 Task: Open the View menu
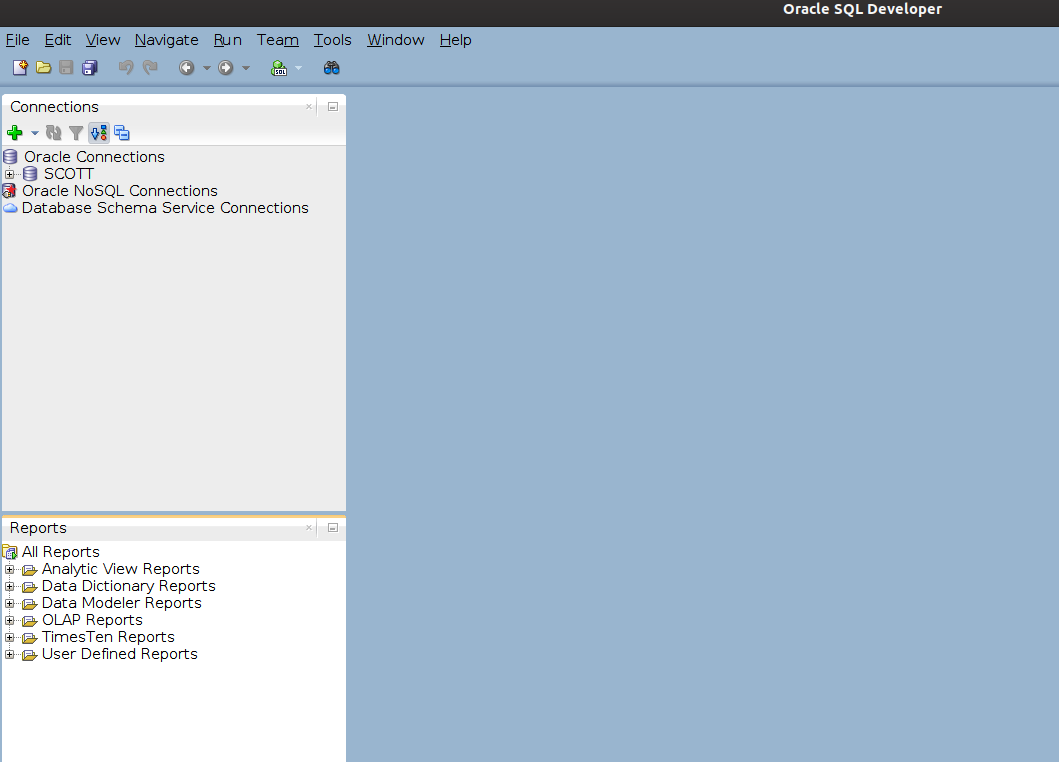click(x=103, y=40)
